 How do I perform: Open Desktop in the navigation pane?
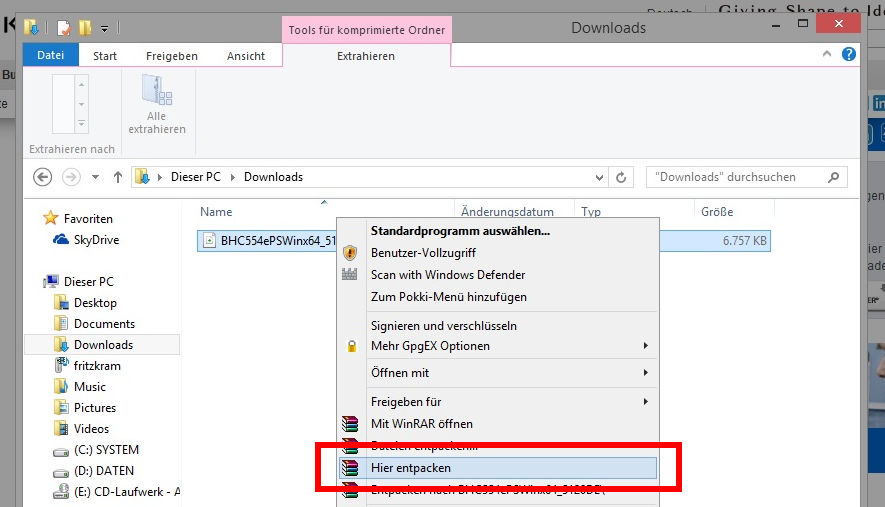[95, 303]
